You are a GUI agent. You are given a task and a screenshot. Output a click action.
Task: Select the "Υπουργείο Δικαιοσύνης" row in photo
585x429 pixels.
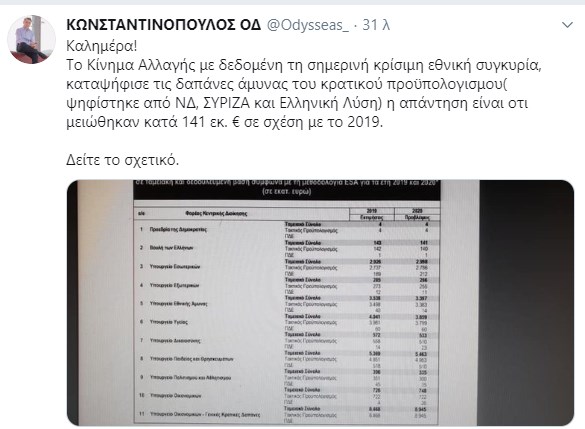[287, 340]
